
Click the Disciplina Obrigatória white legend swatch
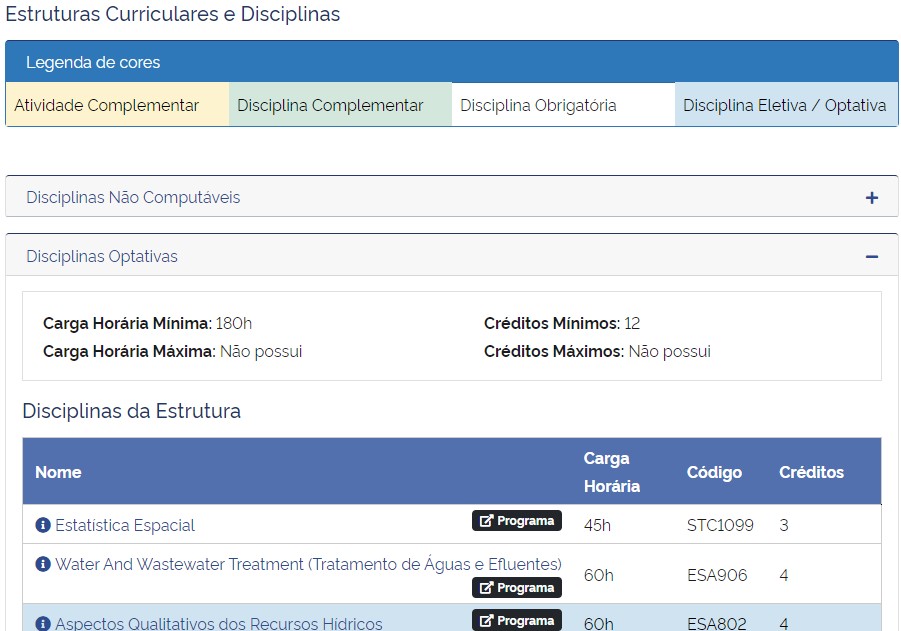tap(563, 105)
